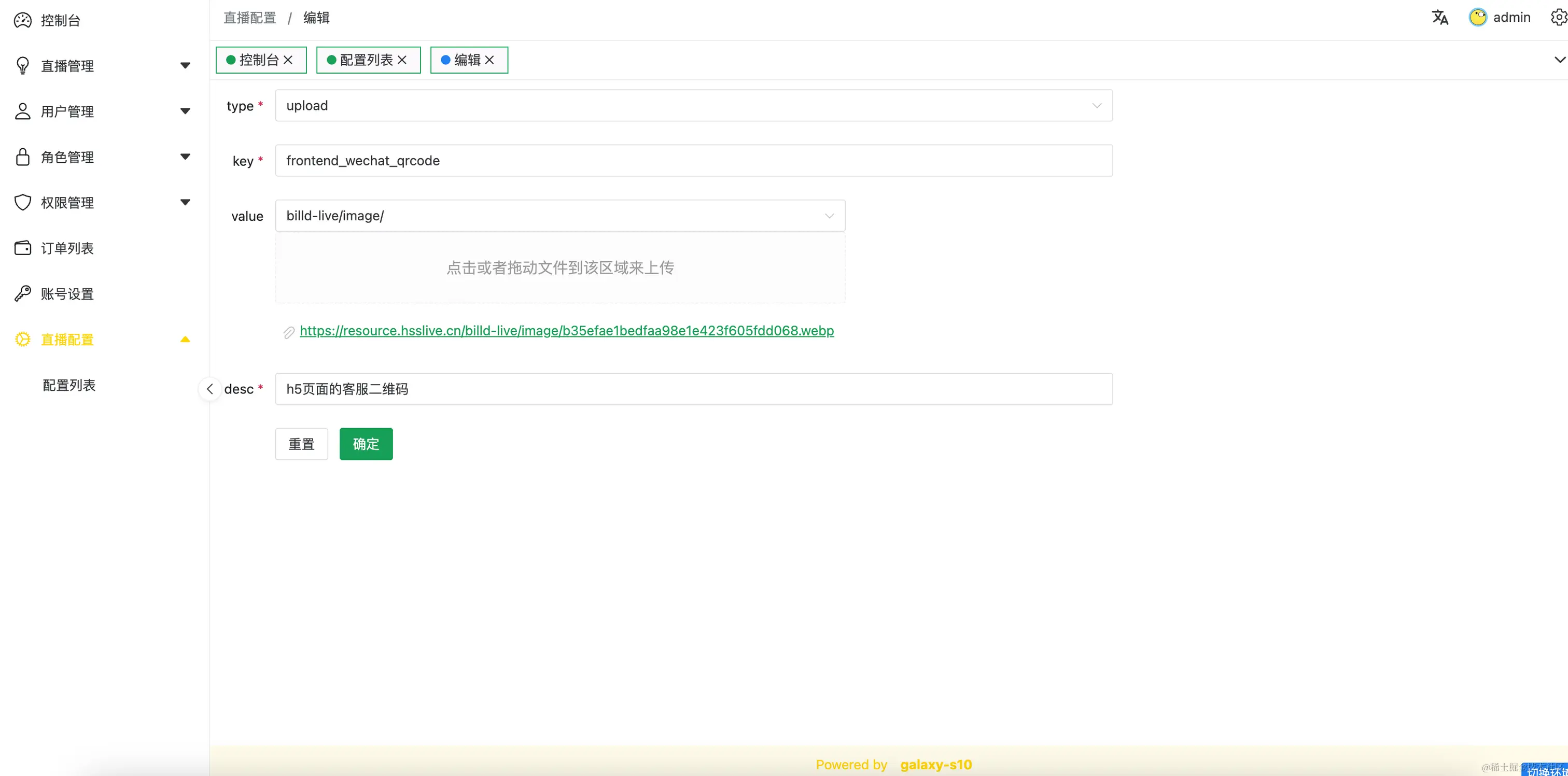Click the paperclip attachment icon
Screen dimensions: 1568x776
pos(289,332)
